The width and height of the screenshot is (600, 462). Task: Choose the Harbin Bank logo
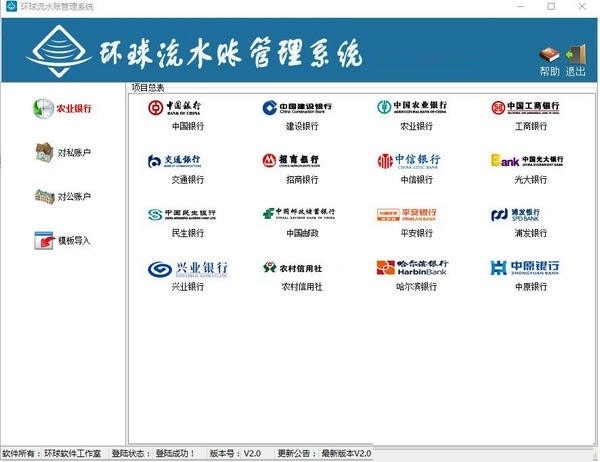click(412, 268)
